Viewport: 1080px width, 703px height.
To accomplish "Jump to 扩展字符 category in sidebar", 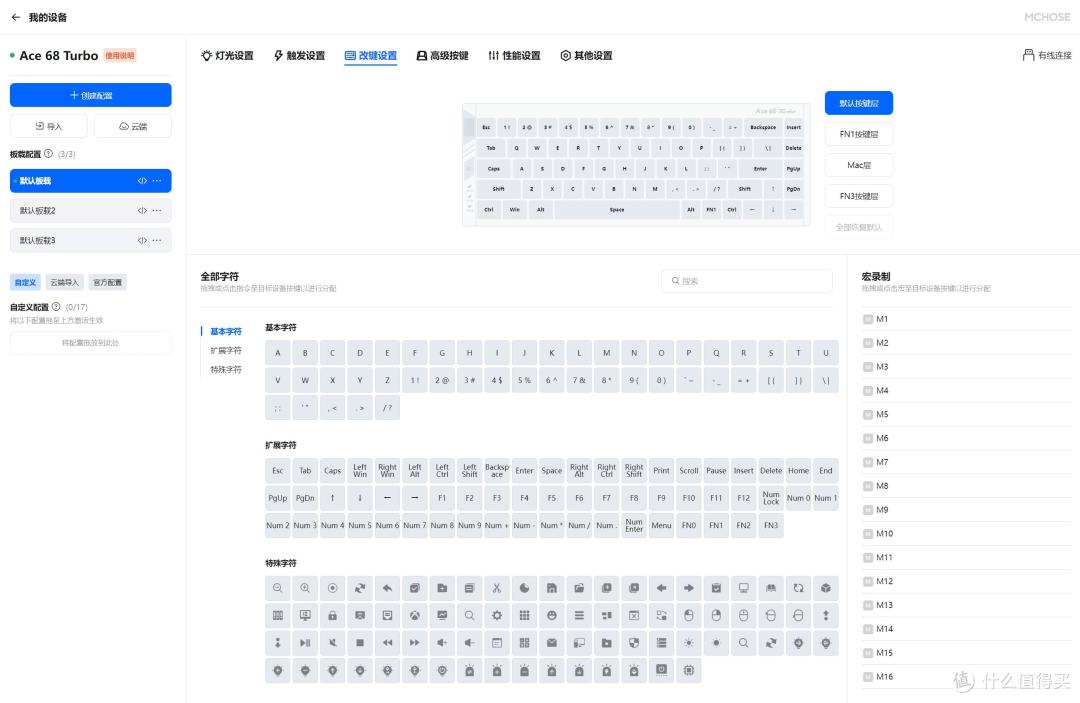I will tap(226, 350).
